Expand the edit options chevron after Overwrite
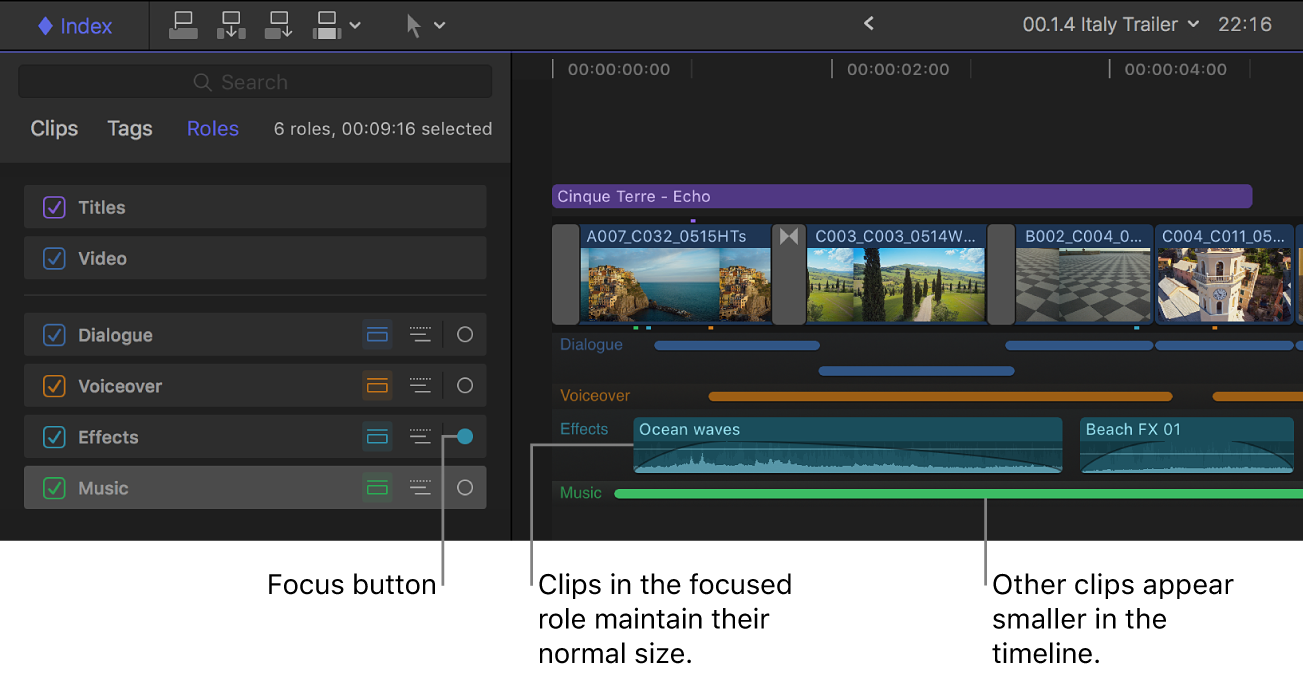Image resolution: width=1304 pixels, height=682 pixels. (x=356, y=25)
